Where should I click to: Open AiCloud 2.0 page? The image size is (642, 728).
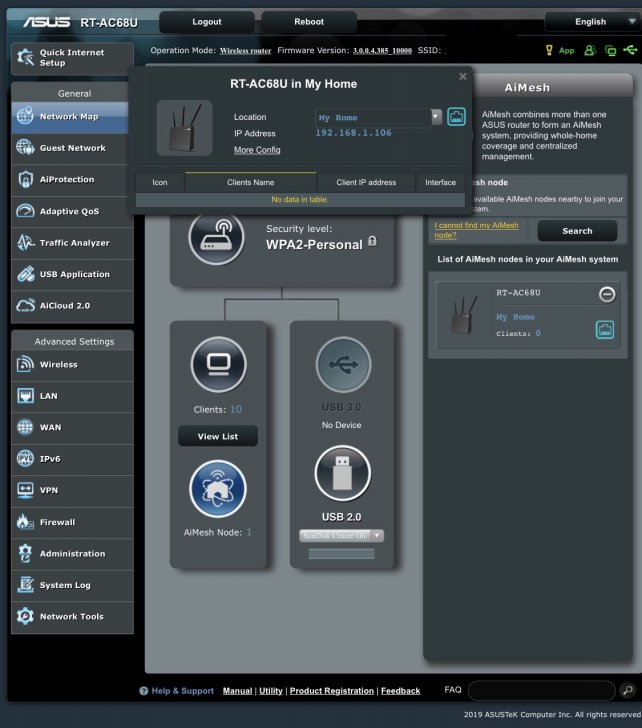pos(72,306)
